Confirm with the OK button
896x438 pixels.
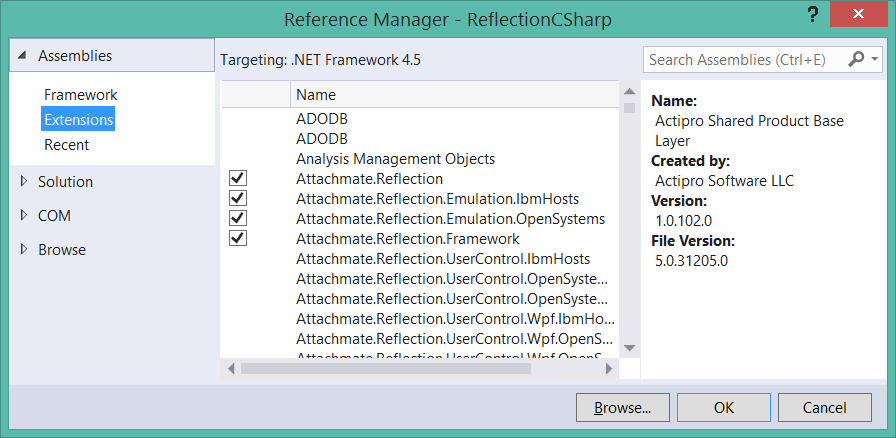click(723, 408)
